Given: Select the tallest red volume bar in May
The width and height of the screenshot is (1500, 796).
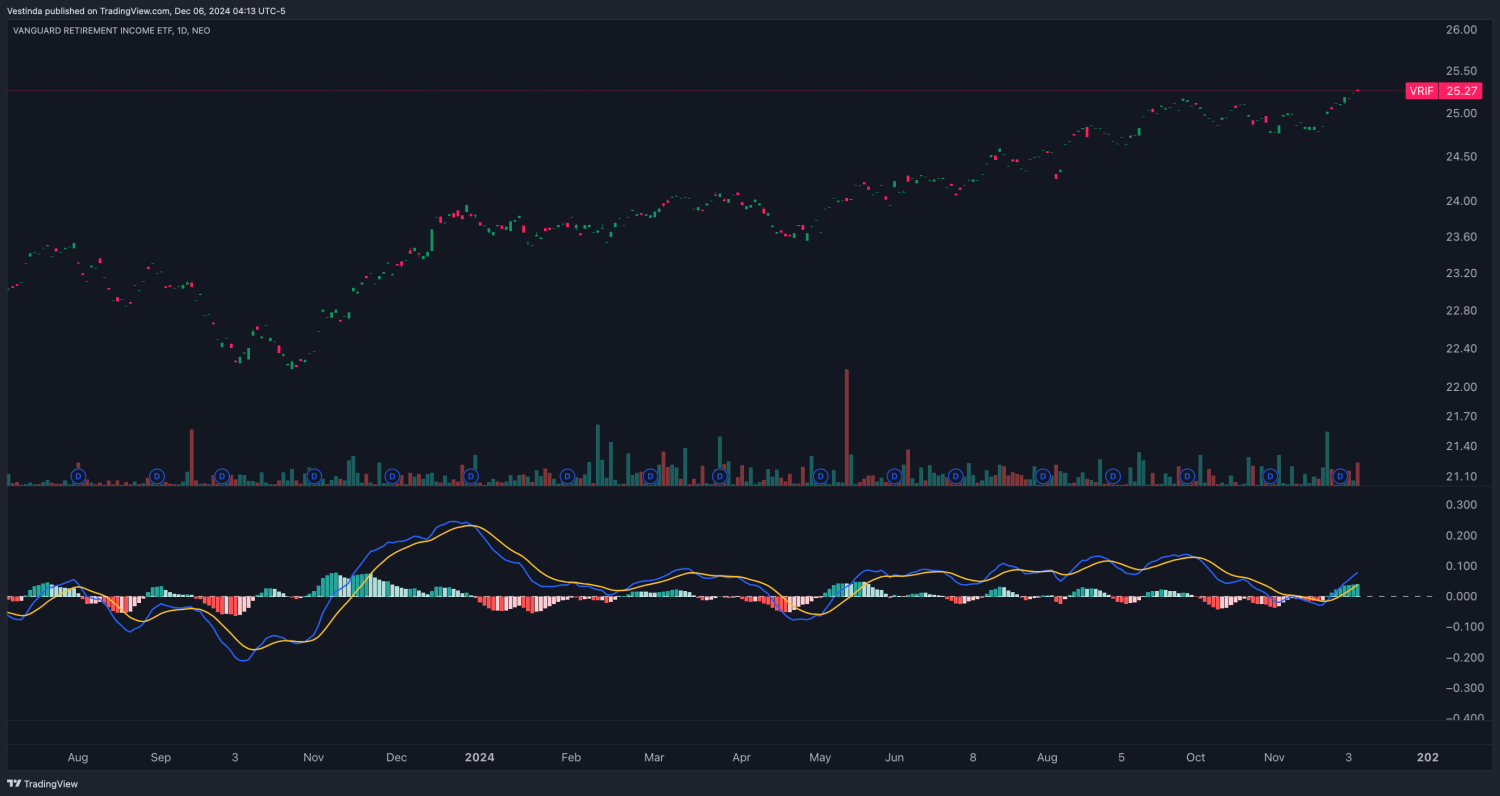Looking at the screenshot, I should point(846,427).
